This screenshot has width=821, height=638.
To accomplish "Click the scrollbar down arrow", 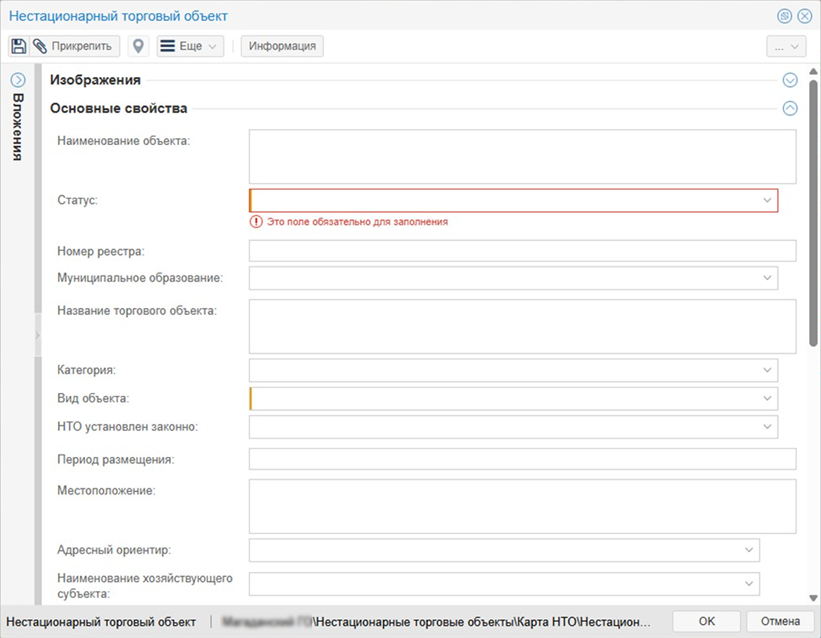I will pos(813,598).
